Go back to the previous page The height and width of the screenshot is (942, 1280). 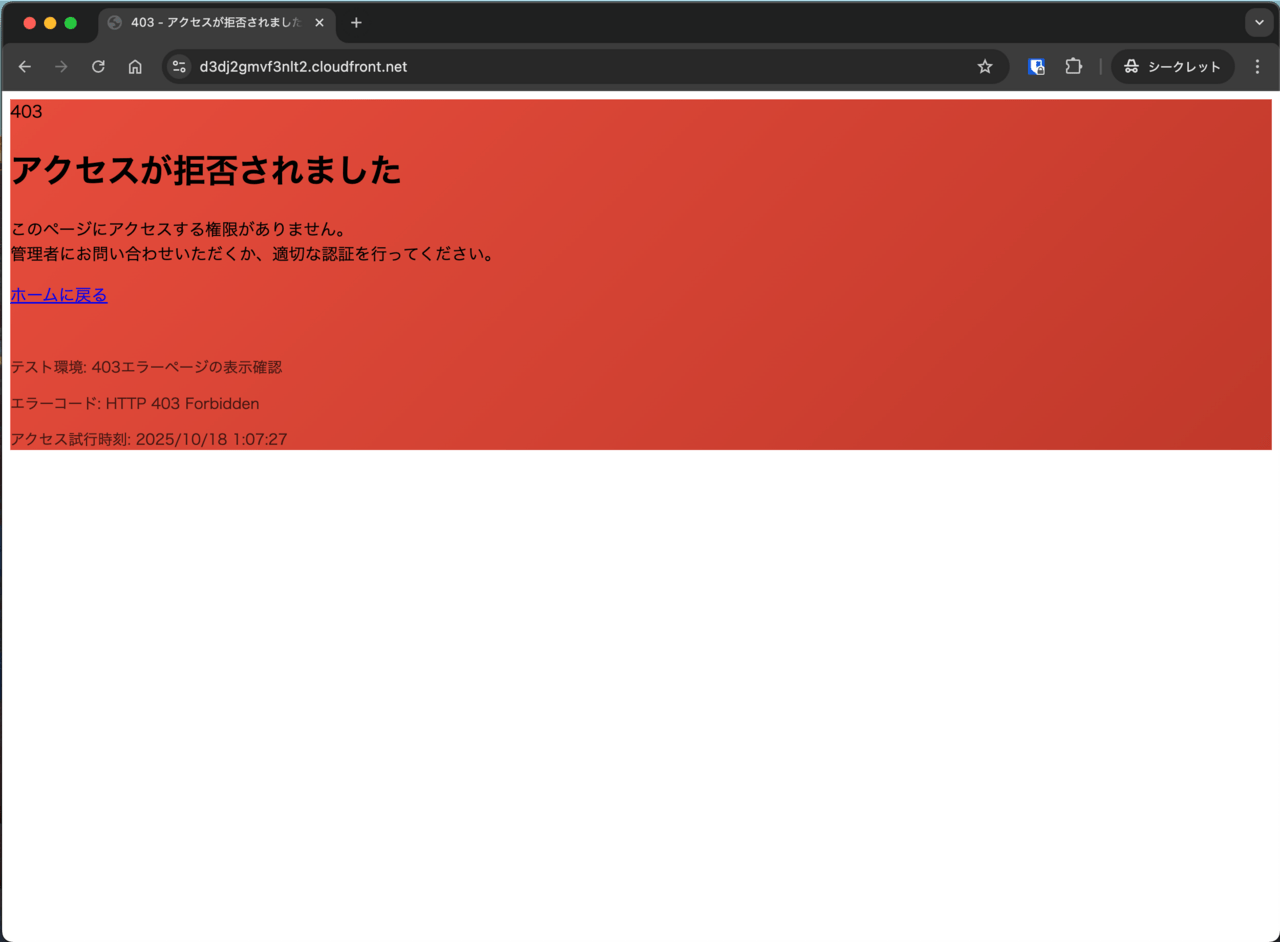25,67
